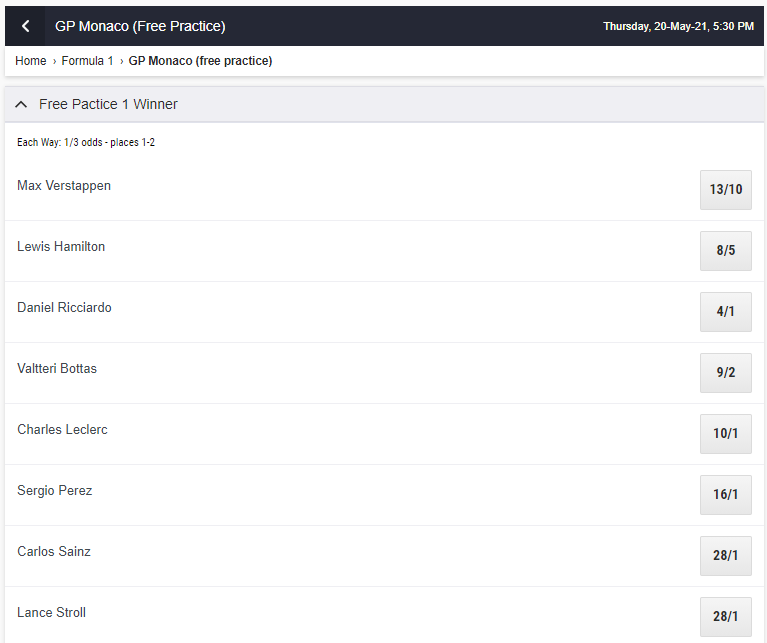Screen dimensions: 767x643
Task: Click the Valtteri Bottas name
Action: pos(57,369)
